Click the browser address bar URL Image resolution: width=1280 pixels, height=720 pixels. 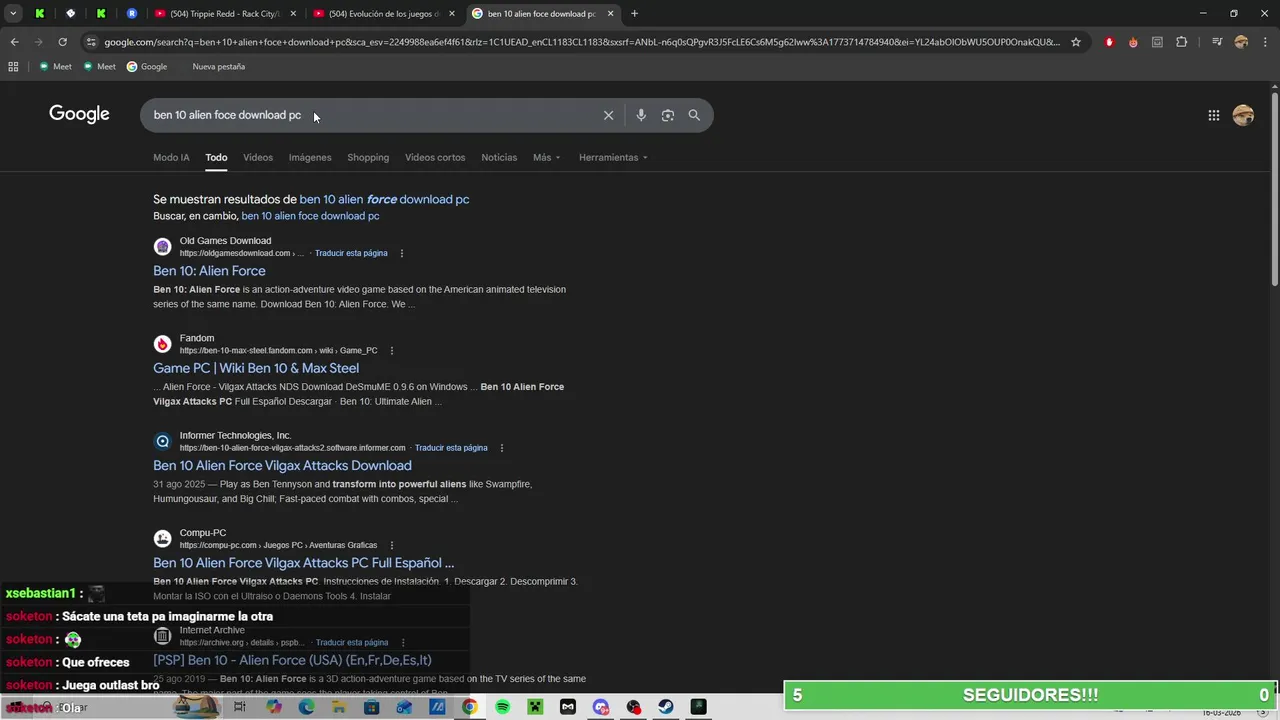point(580,42)
